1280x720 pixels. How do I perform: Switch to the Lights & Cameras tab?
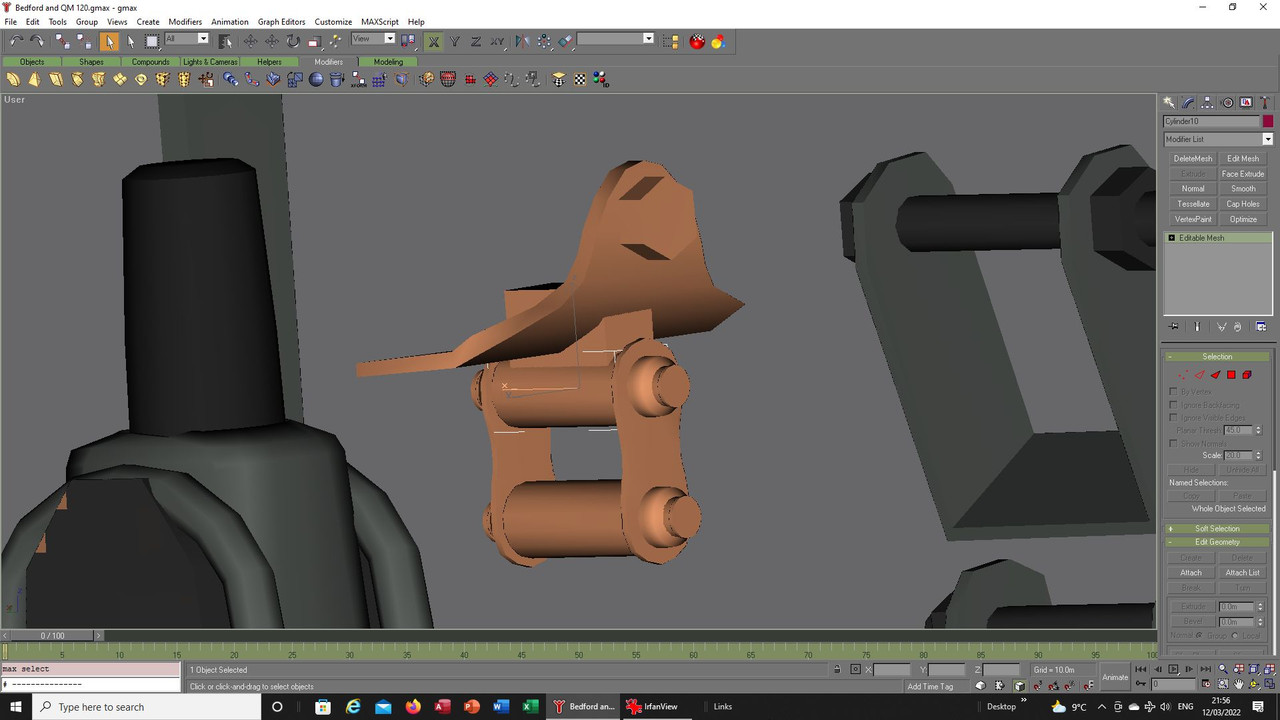point(210,61)
